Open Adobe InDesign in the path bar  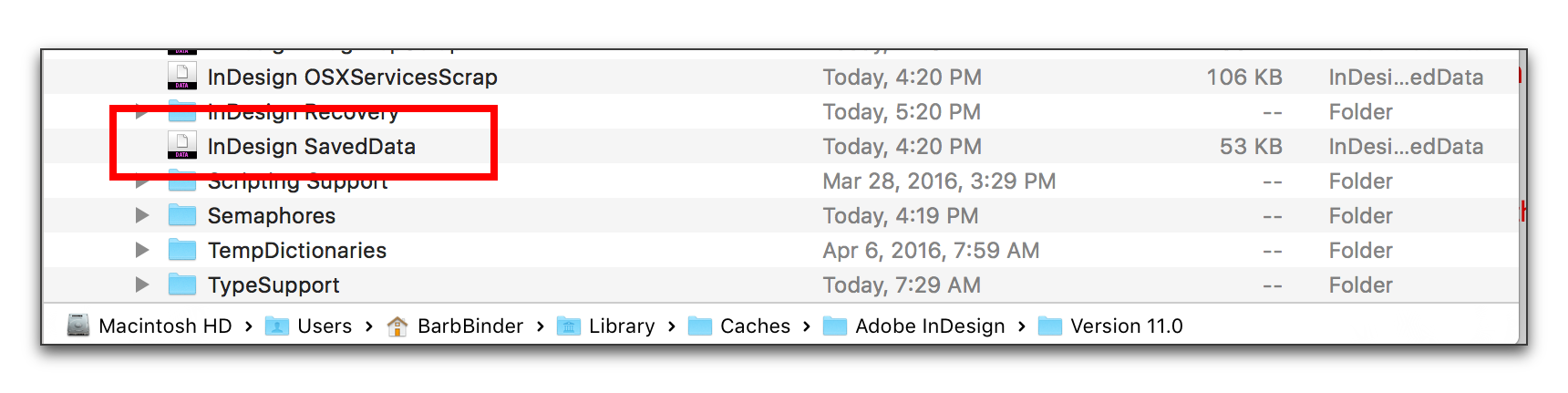[x=930, y=326]
